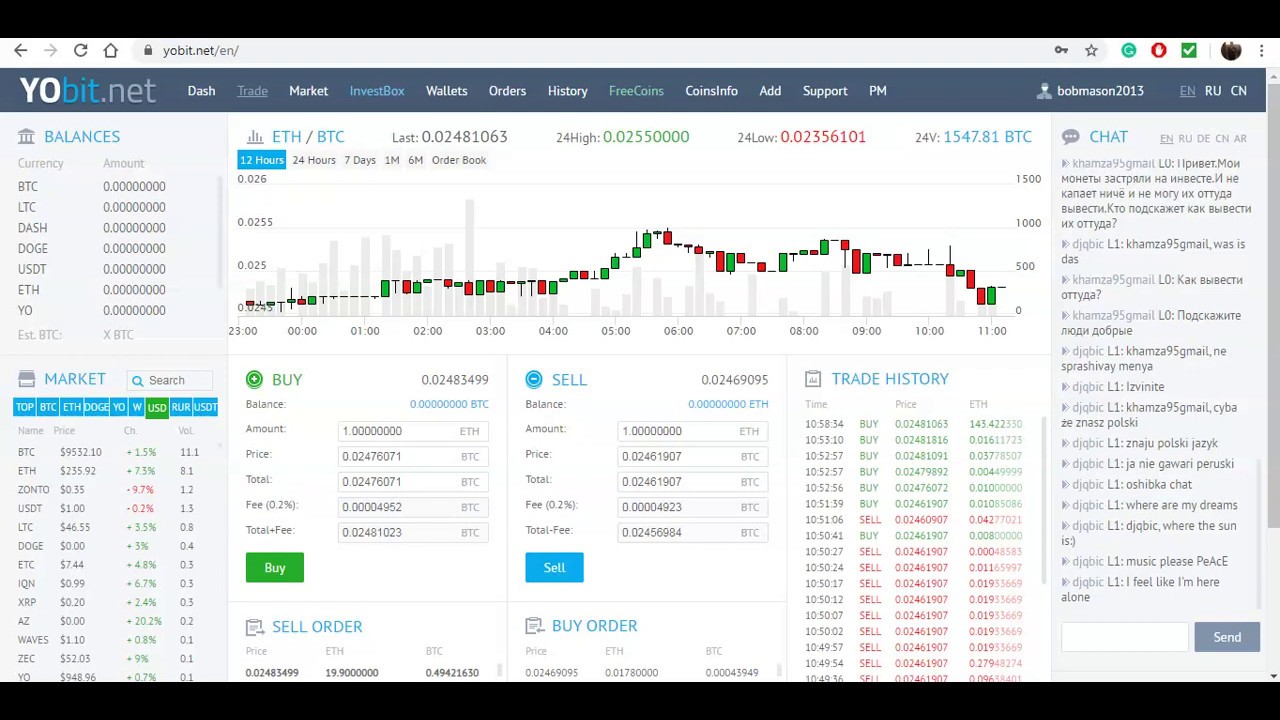Viewport: 1280px width, 720px height.
Task: Select the DOGE market filter tab
Action: [x=97, y=407]
